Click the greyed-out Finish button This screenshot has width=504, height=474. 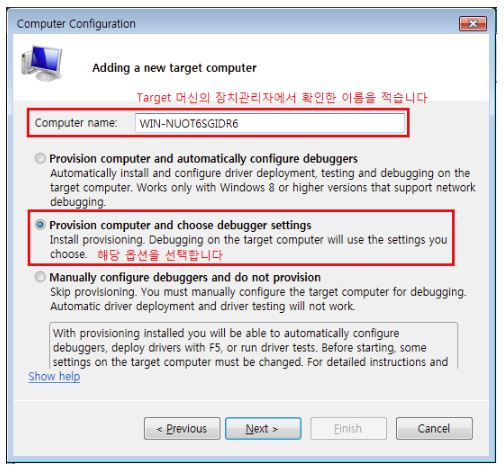(348, 429)
